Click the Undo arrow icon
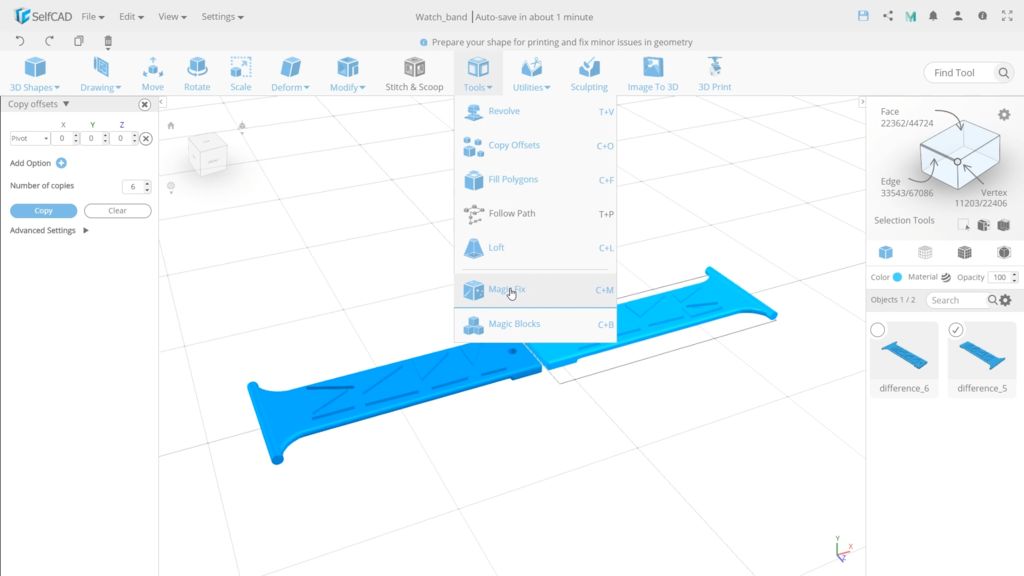 (20, 41)
